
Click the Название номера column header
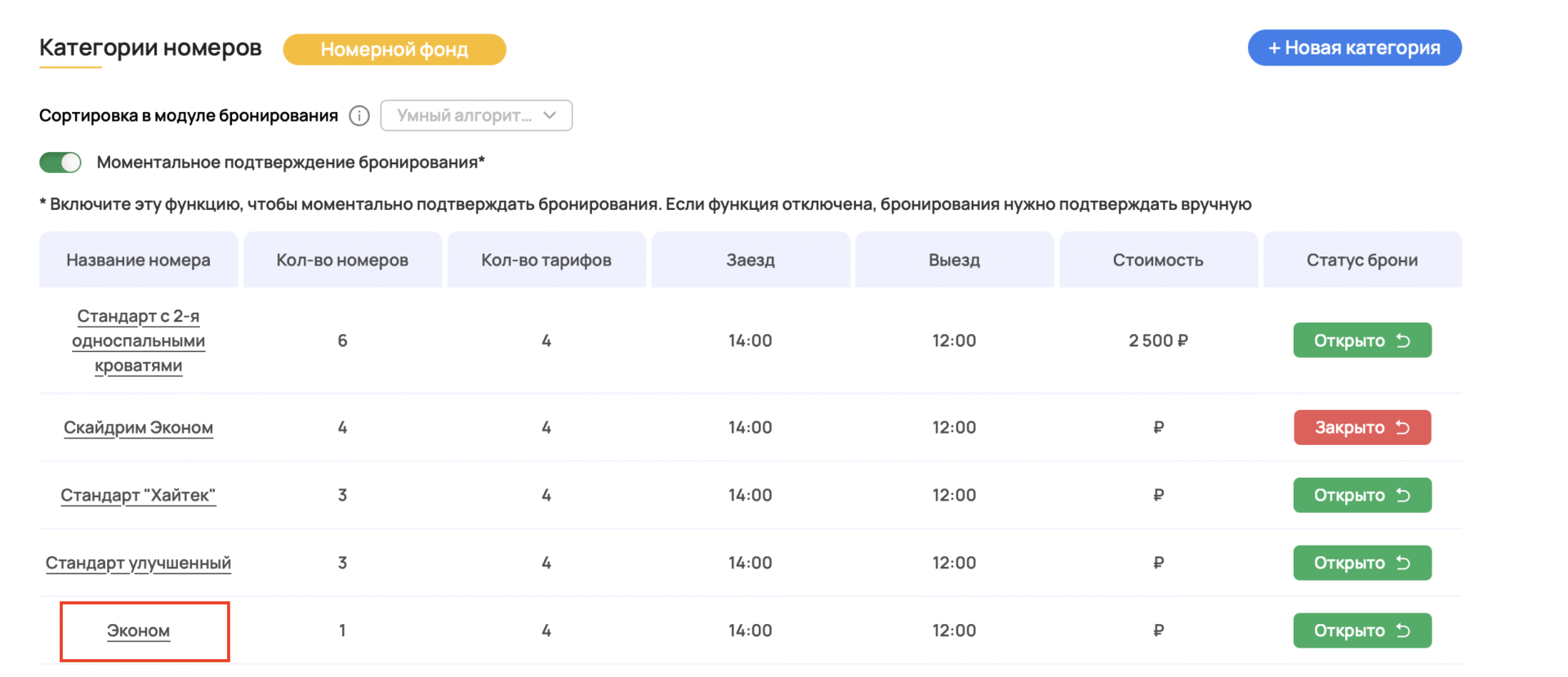[138, 261]
